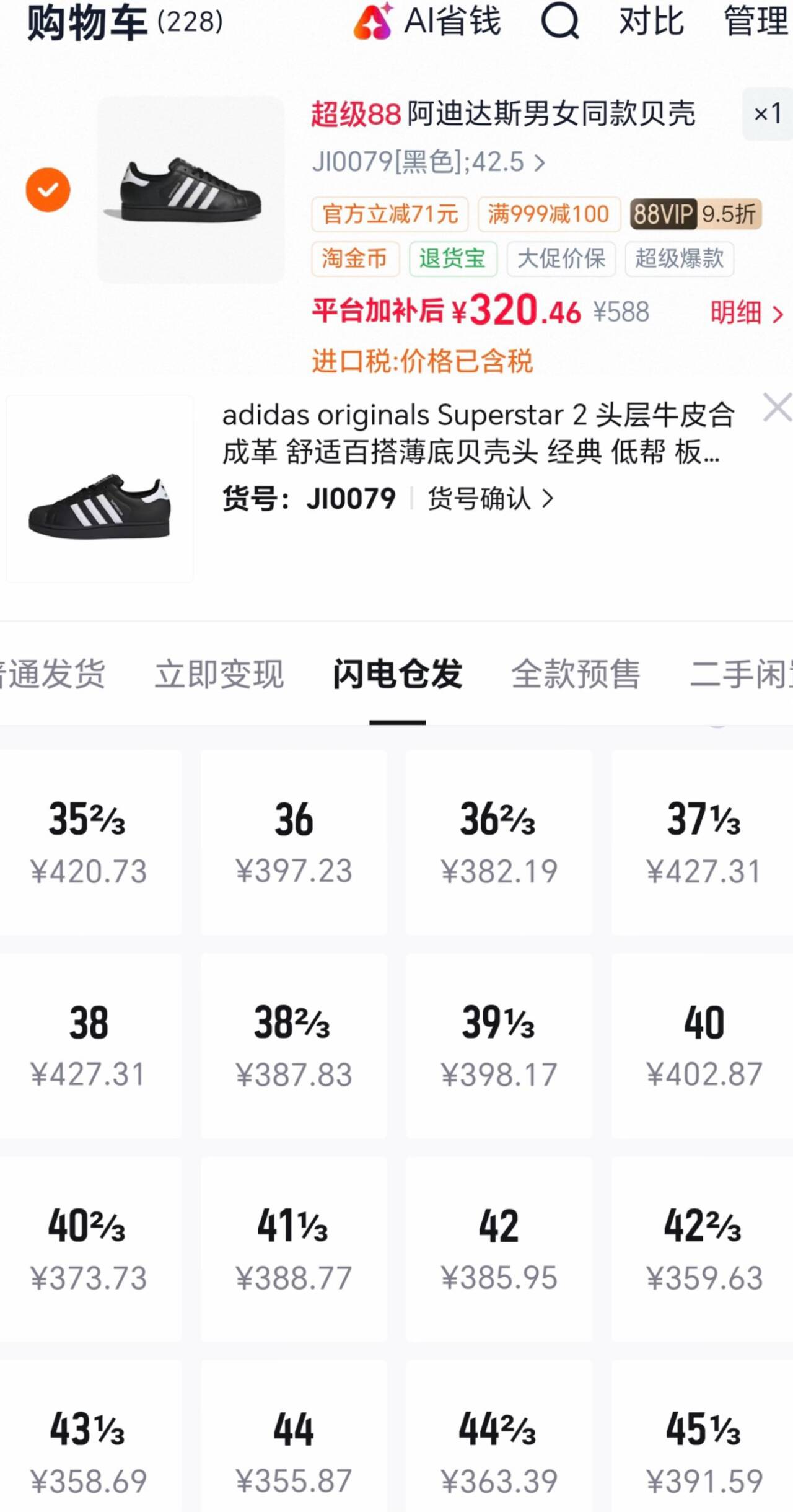
Task: Close the product comparison panel with X
Action: pos(777,408)
